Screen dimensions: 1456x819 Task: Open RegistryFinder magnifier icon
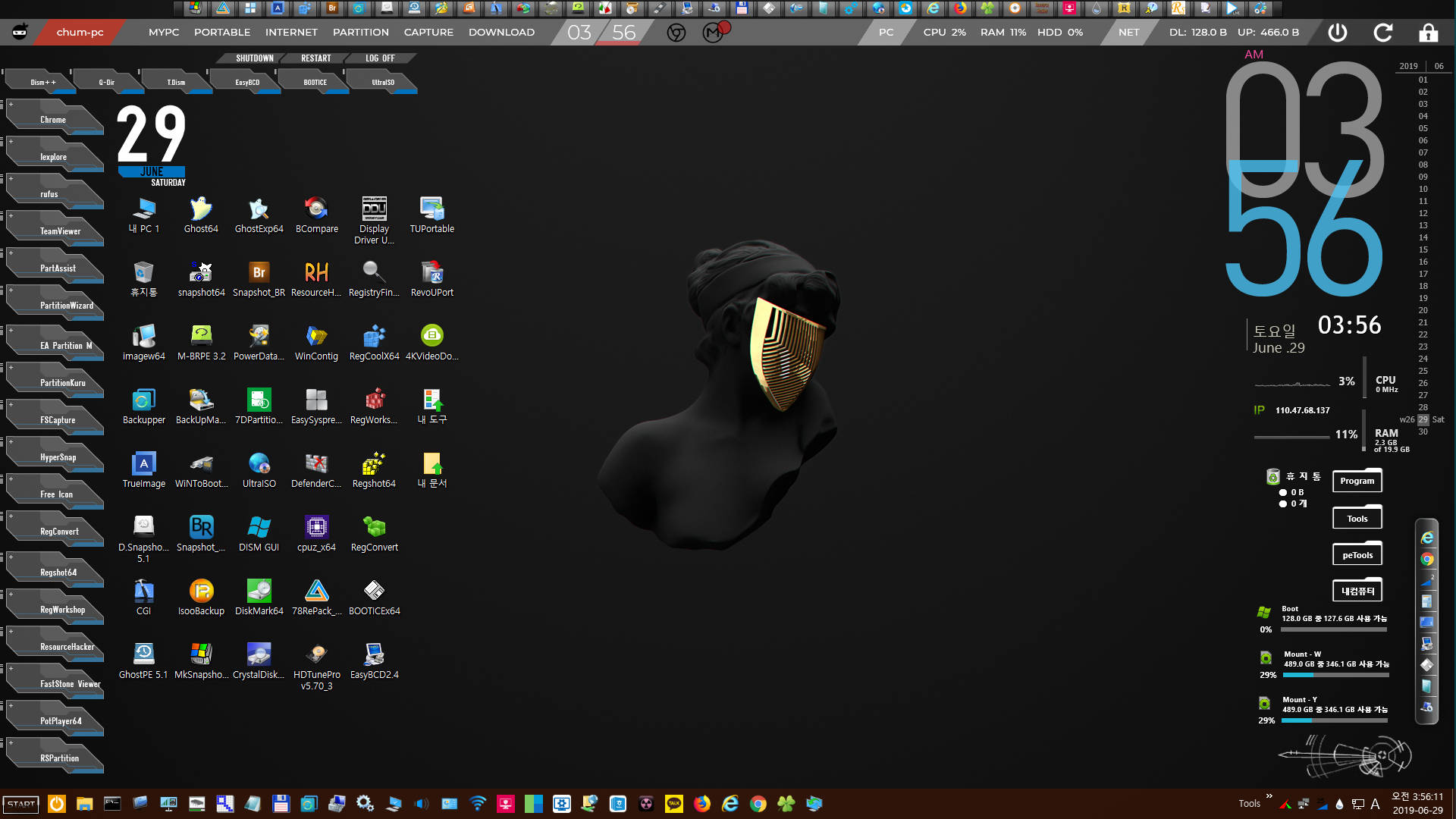374,278
